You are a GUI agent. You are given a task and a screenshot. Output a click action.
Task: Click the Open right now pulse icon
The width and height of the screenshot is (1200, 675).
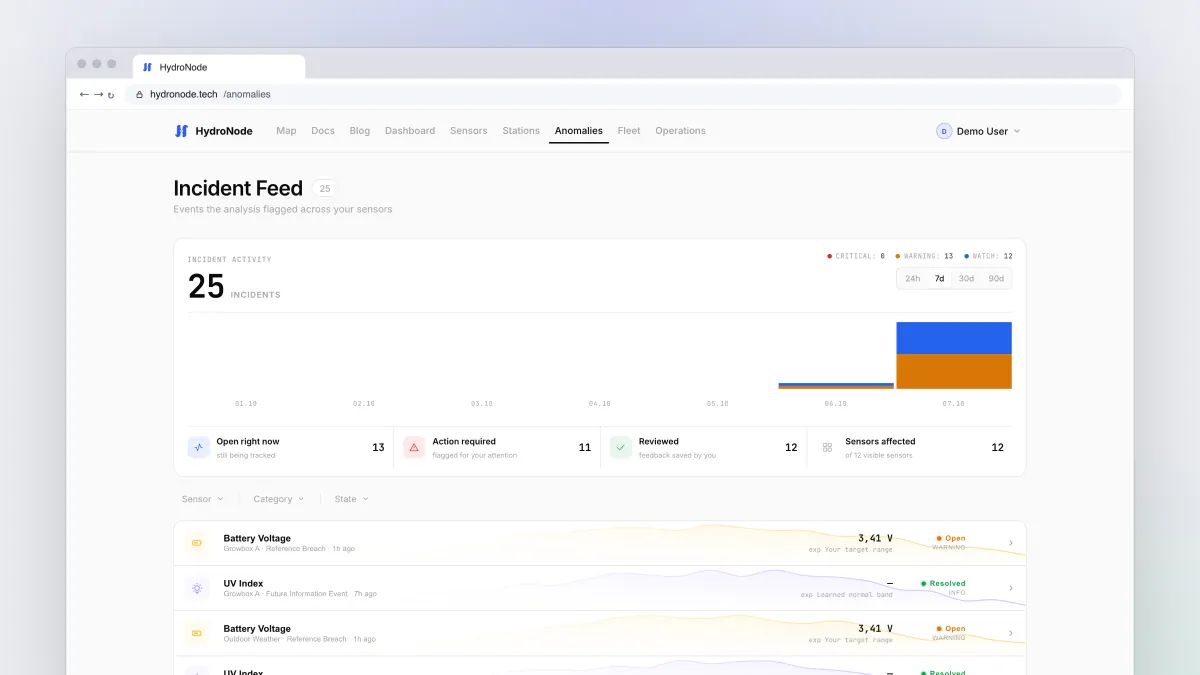(198, 447)
